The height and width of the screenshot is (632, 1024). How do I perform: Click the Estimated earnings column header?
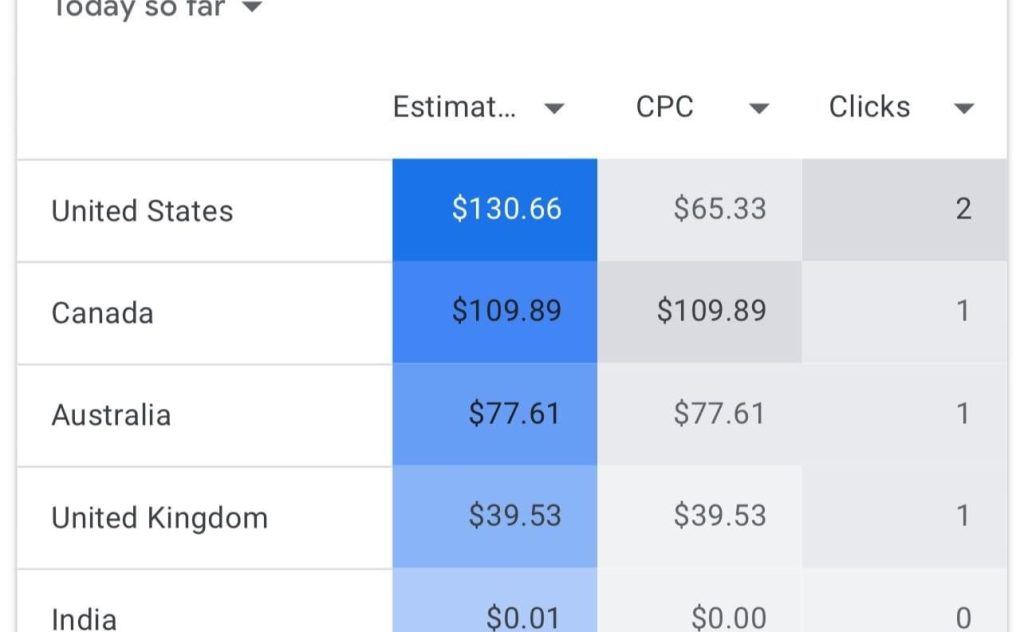[x=455, y=107]
